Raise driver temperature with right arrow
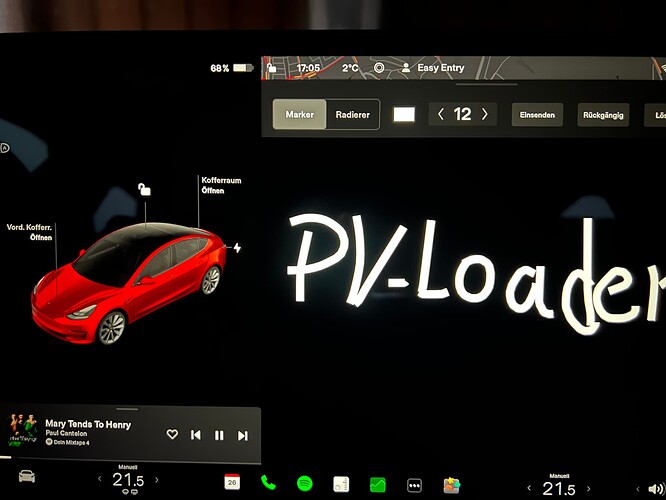The height and width of the screenshot is (500, 666). coord(157,480)
